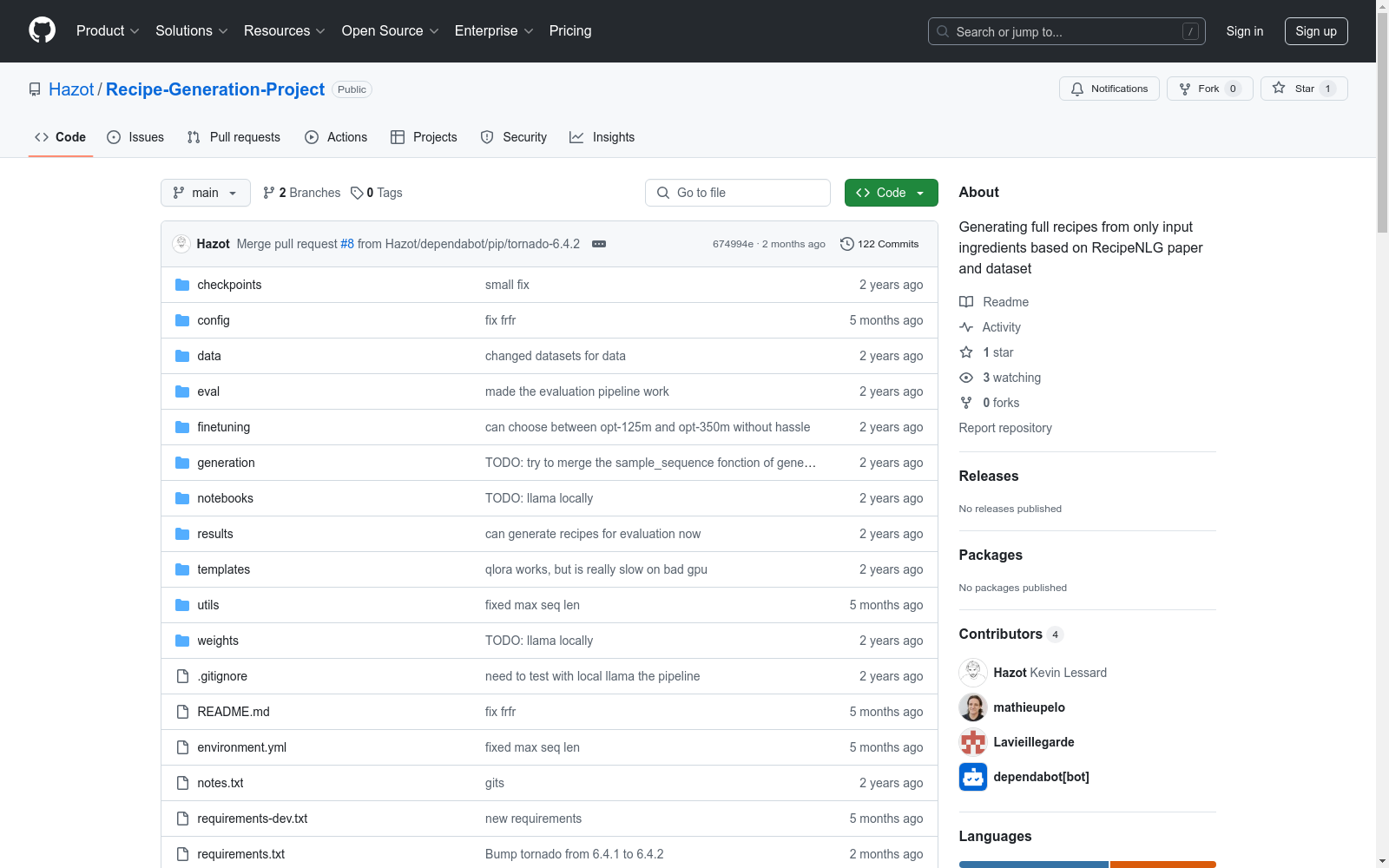View the 3 watching link
Image resolution: width=1389 pixels, height=868 pixels.
[1000, 378]
